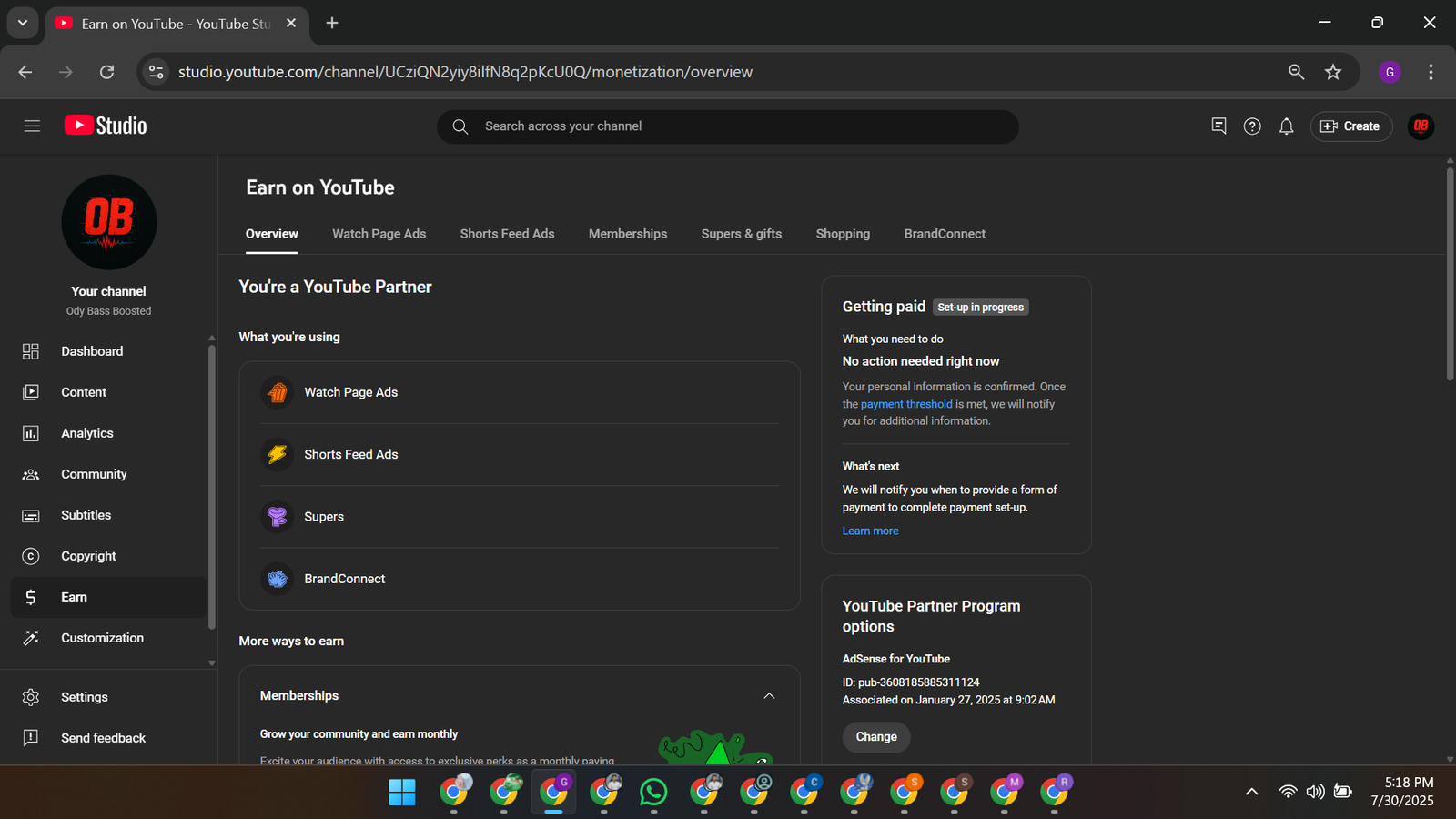Open the notifications bell

(1286, 126)
